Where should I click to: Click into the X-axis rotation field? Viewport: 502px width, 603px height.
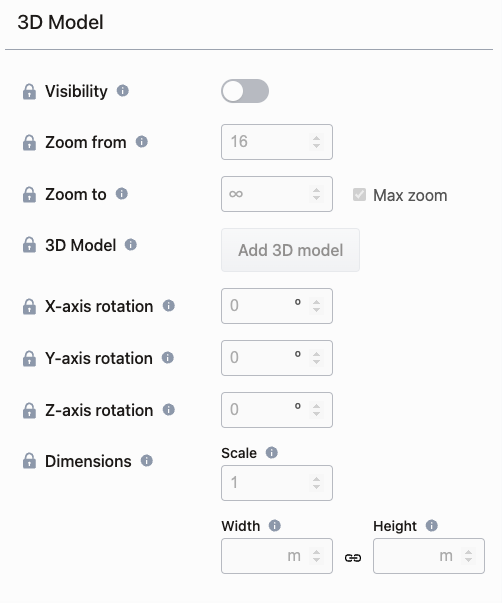point(277,306)
